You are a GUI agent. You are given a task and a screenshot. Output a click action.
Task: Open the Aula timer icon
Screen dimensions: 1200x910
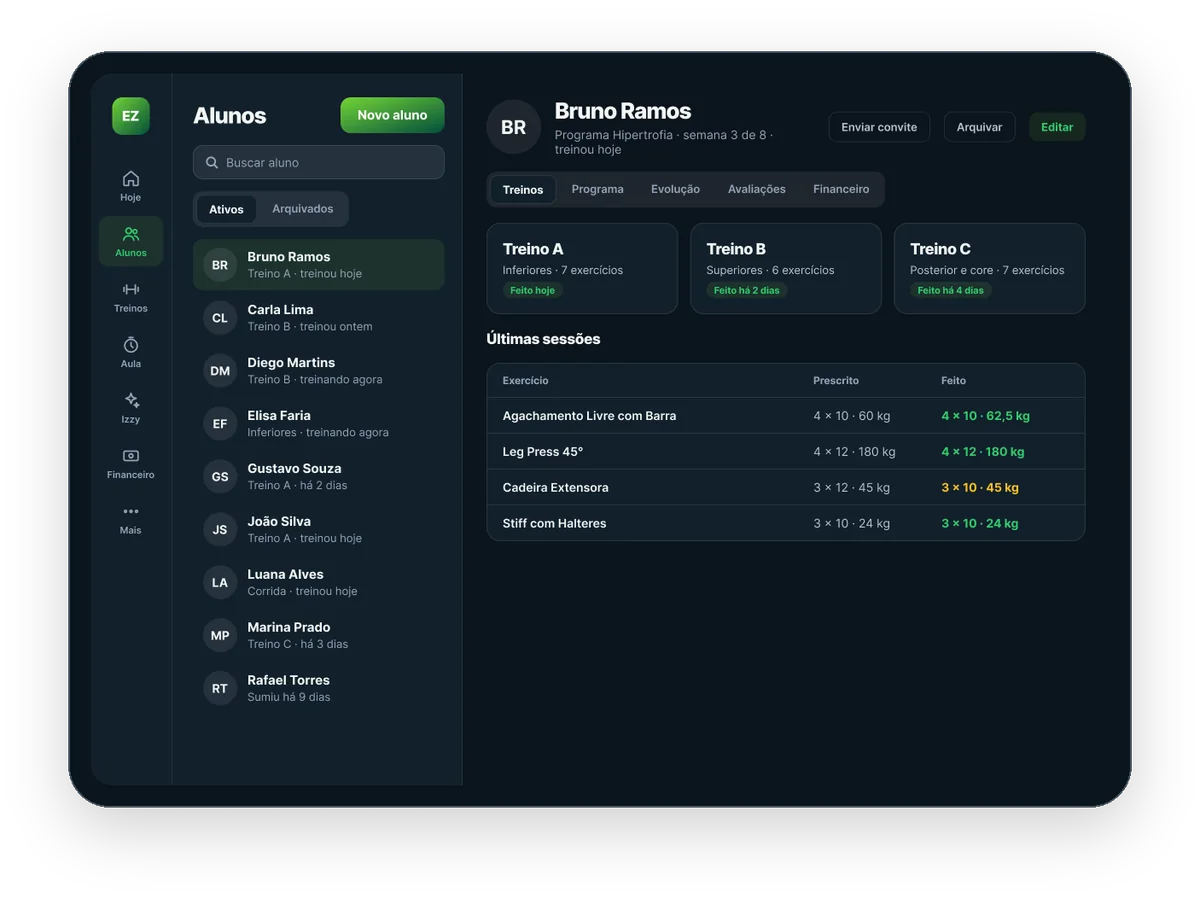(131, 345)
